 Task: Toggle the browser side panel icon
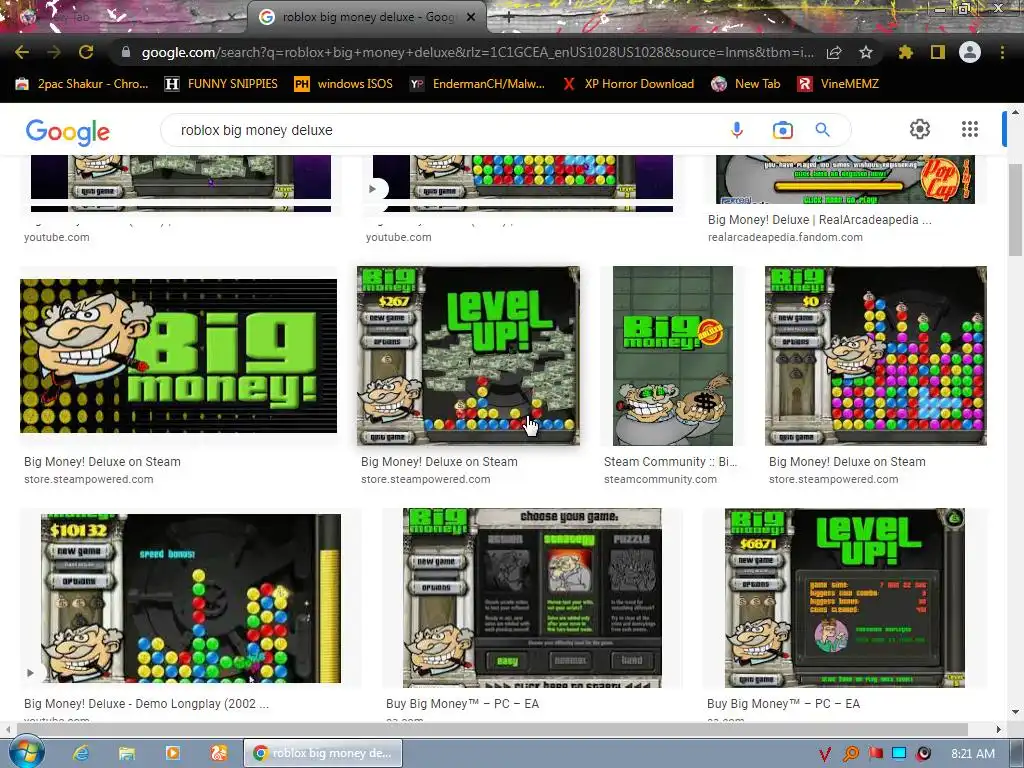pyautogui.click(x=938, y=52)
